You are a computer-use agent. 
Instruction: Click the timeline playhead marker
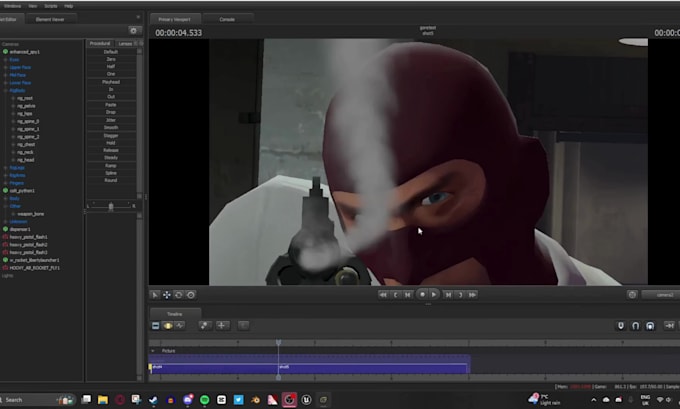click(278, 343)
